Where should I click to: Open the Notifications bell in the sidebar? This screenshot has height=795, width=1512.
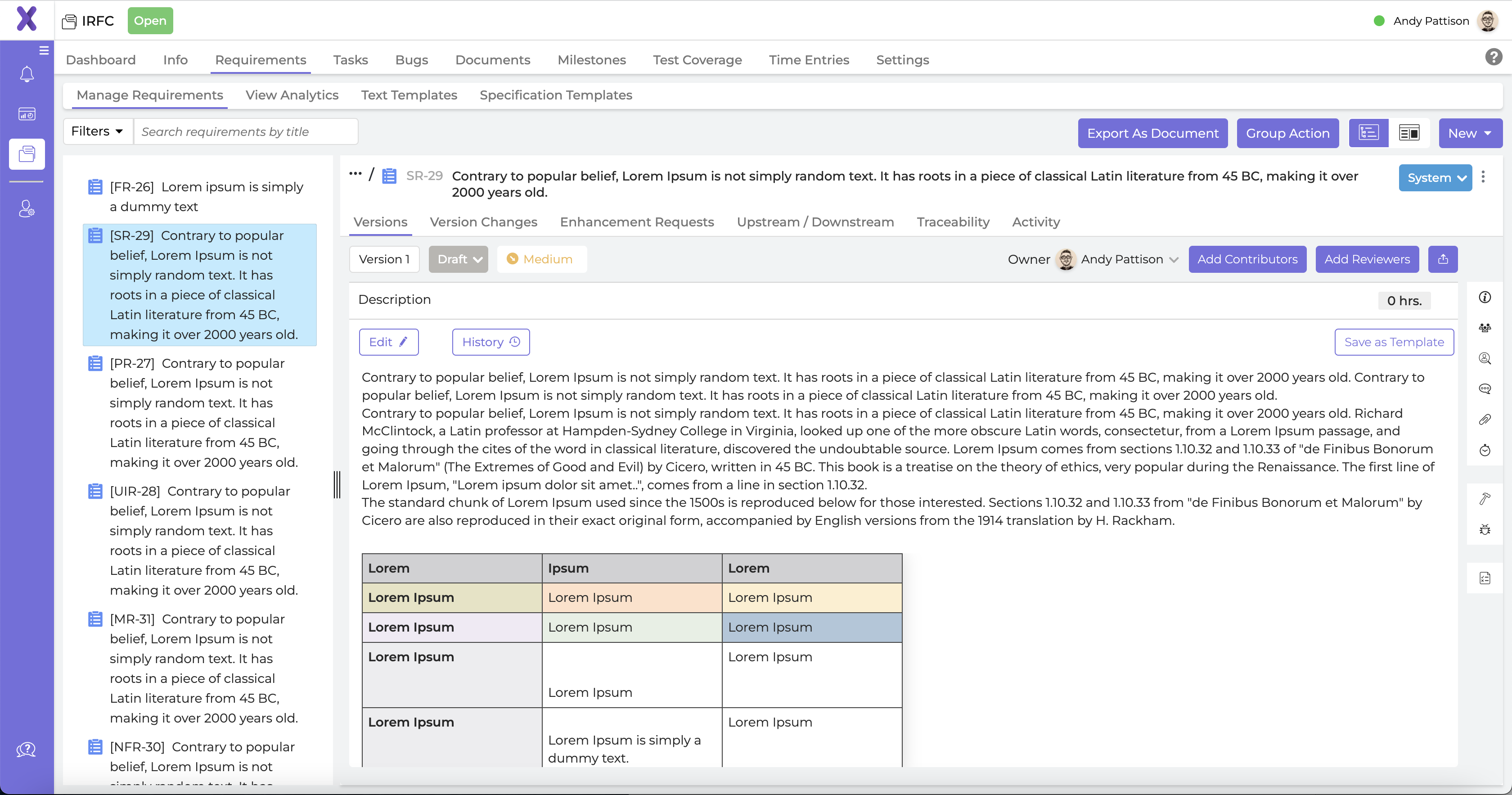27,74
